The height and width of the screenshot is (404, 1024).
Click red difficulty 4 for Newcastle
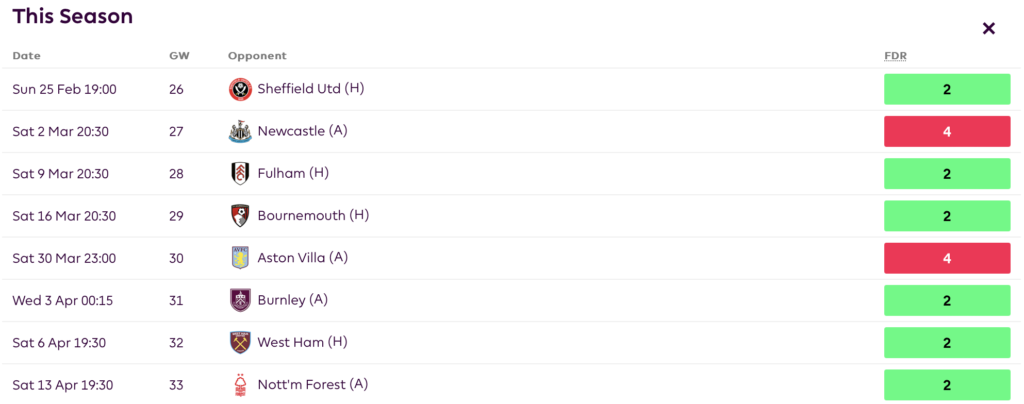pos(947,131)
